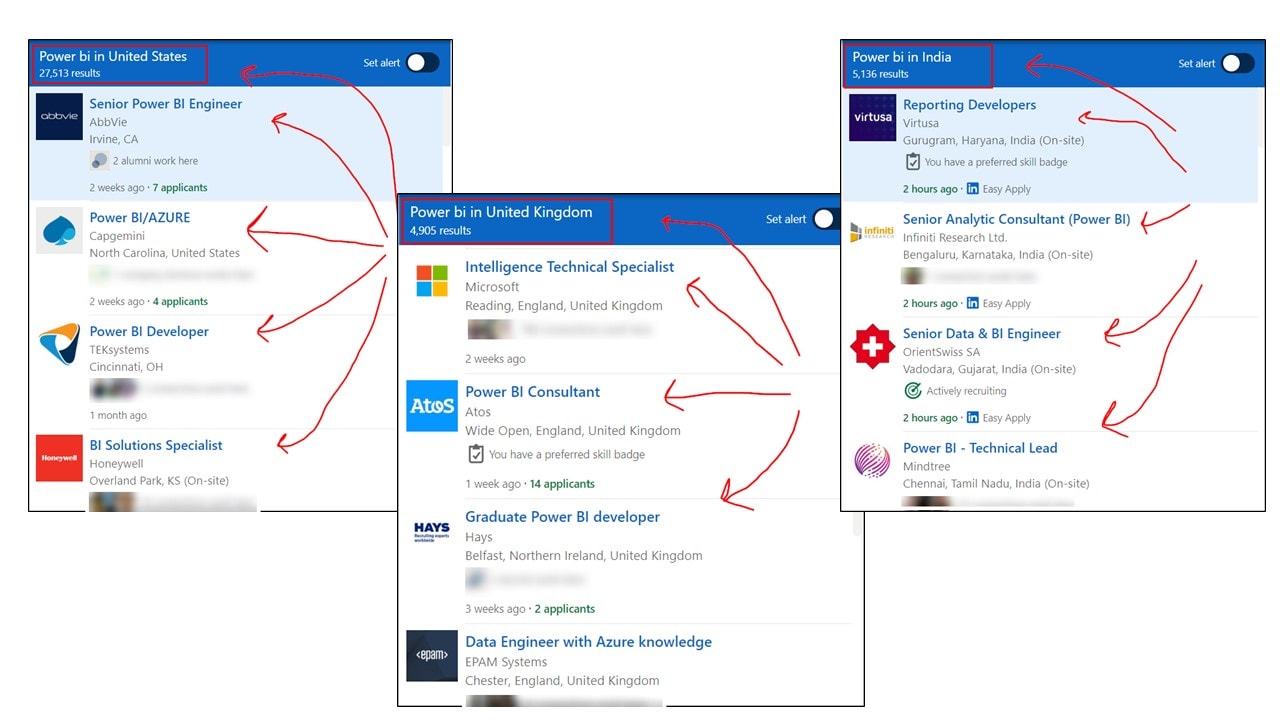Click the OrientSwiss red cross logo
The height and width of the screenshot is (720, 1280).
(872, 347)
